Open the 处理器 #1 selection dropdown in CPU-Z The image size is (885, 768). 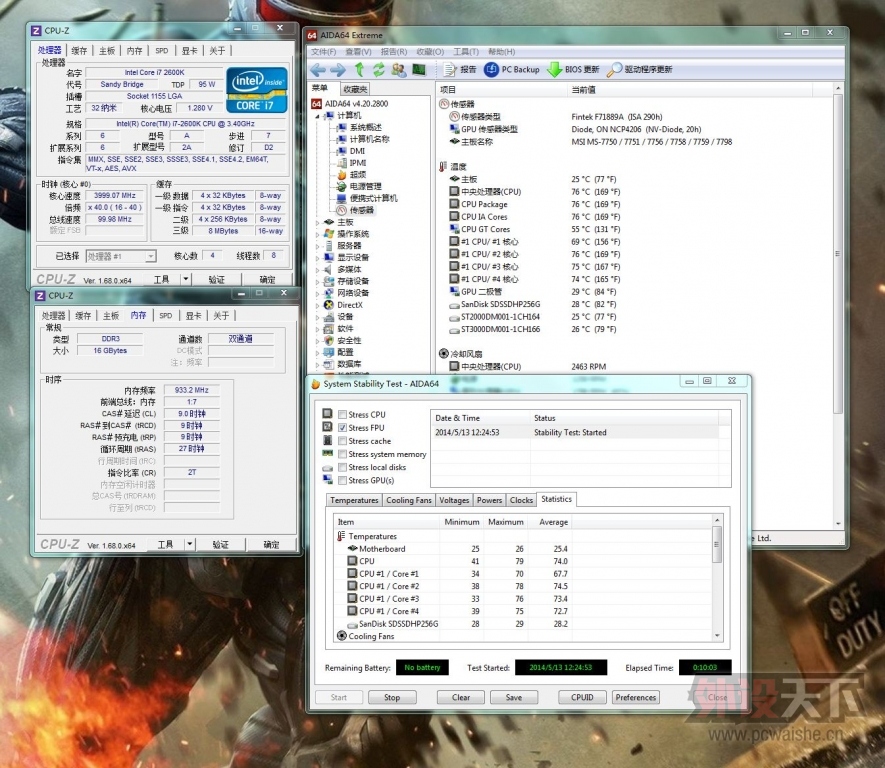pyautogui.click(x=150, y=256)
